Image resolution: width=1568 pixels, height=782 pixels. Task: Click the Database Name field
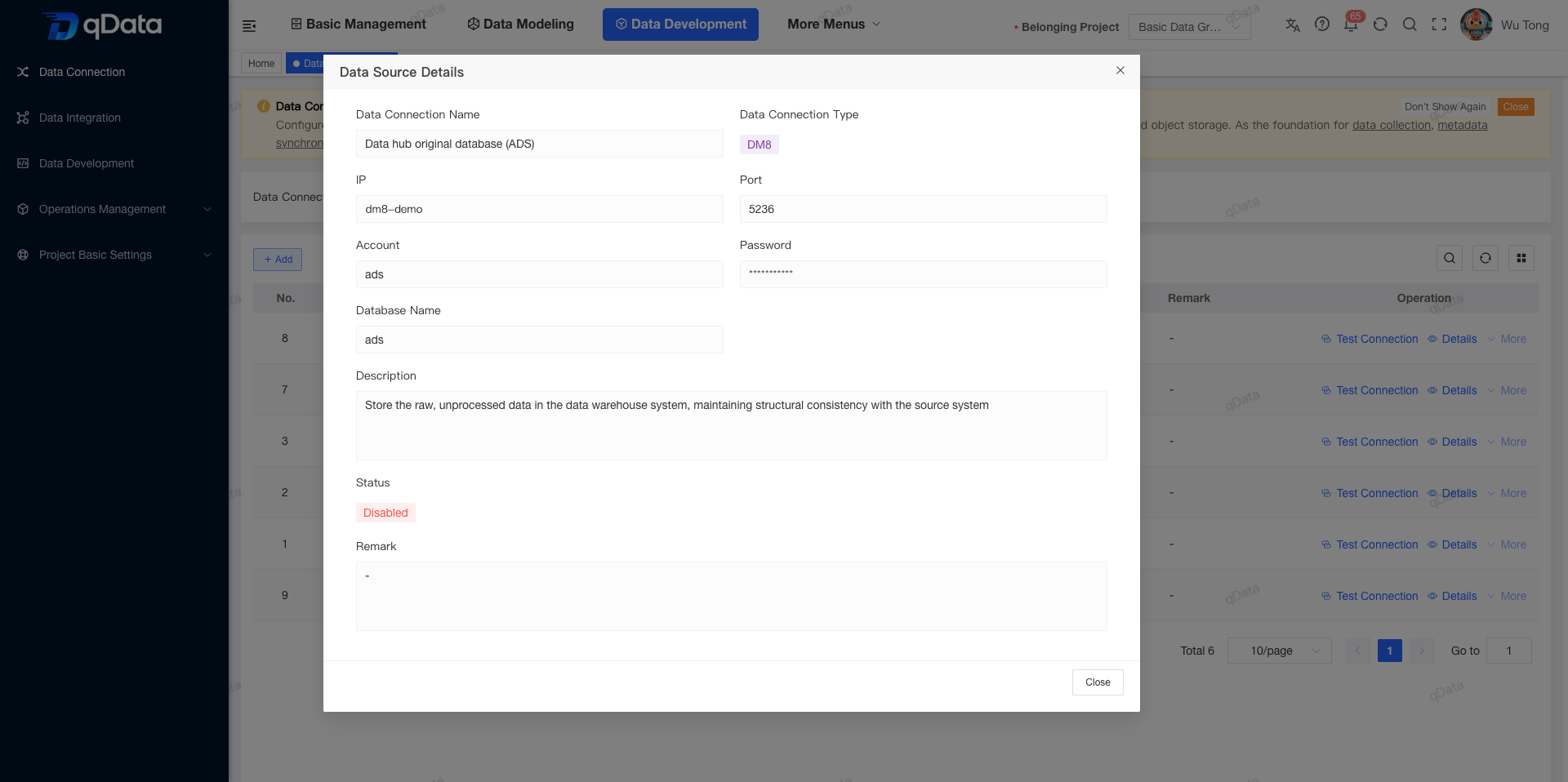[540, 340]
